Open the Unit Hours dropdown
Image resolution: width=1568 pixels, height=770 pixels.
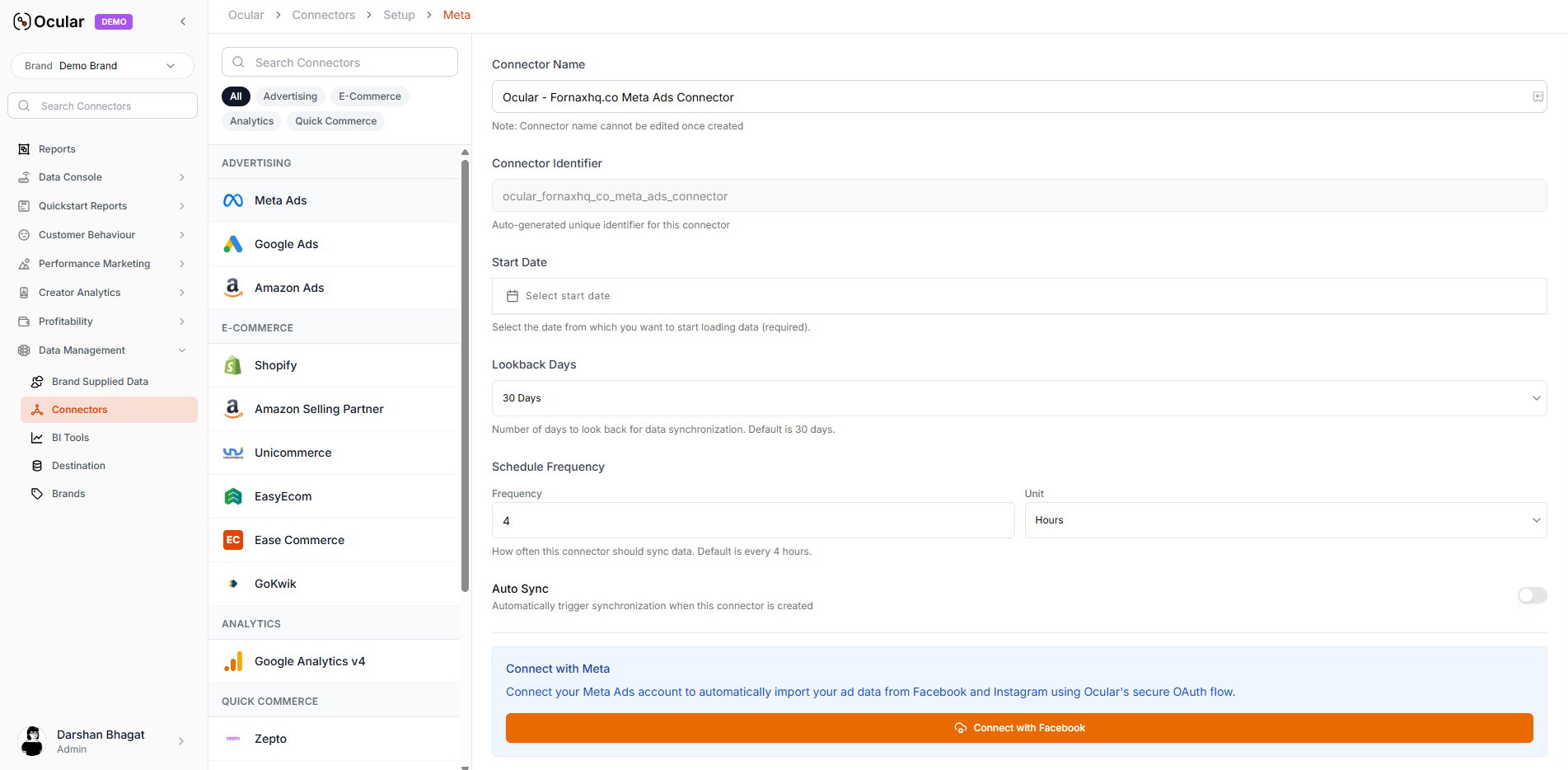click(x=1285, y=520)
